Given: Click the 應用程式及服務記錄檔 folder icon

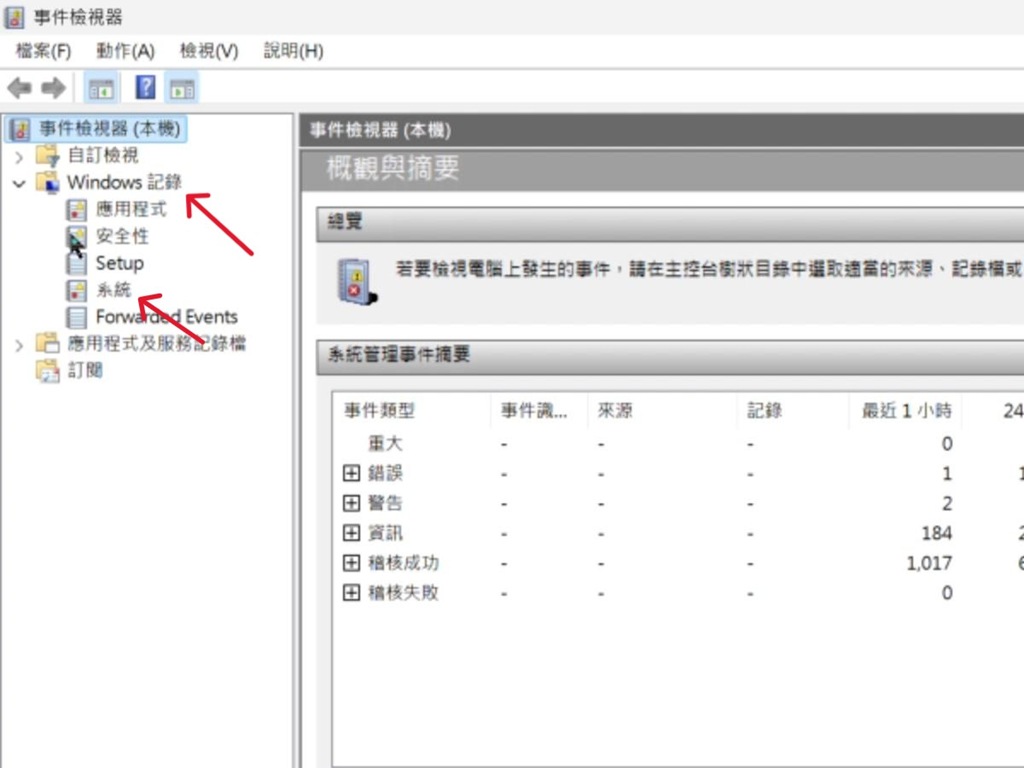Looking at the screenshot, I should [48, 344].
